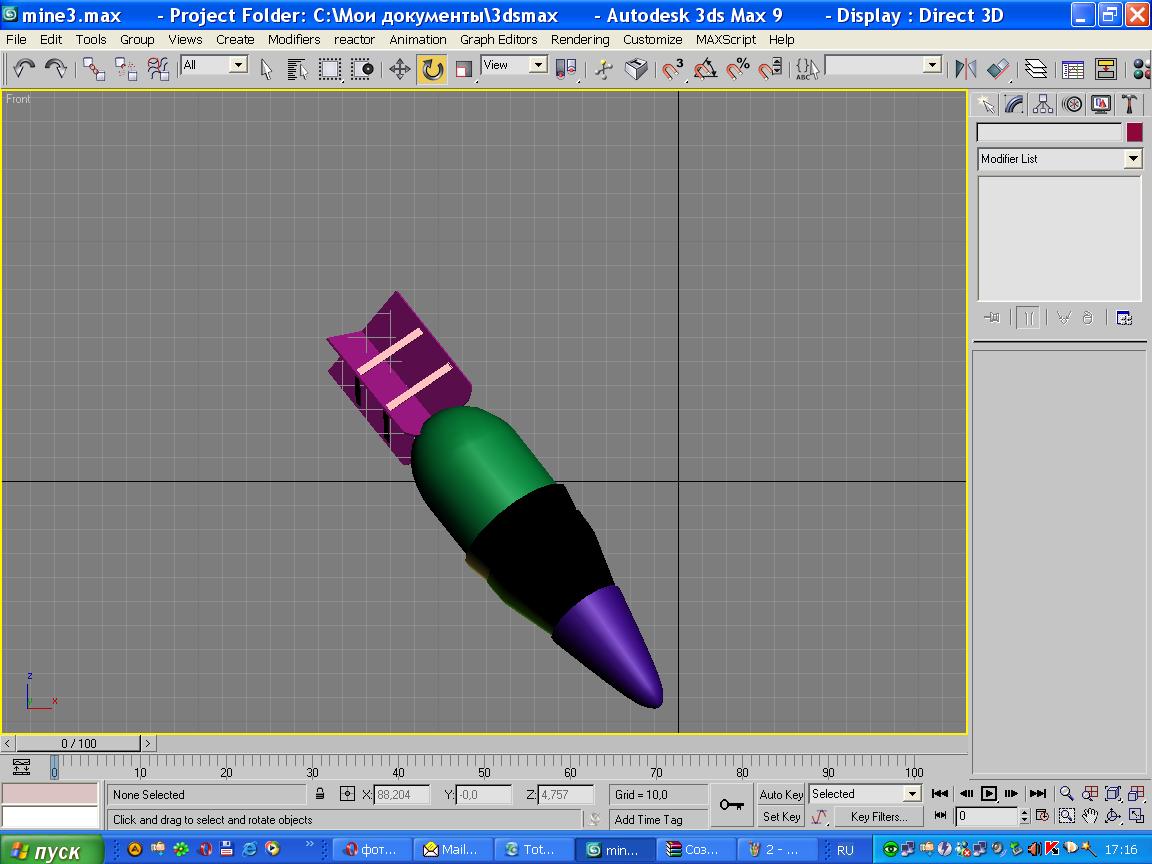Open the Rendering menu

pos(579,40)
